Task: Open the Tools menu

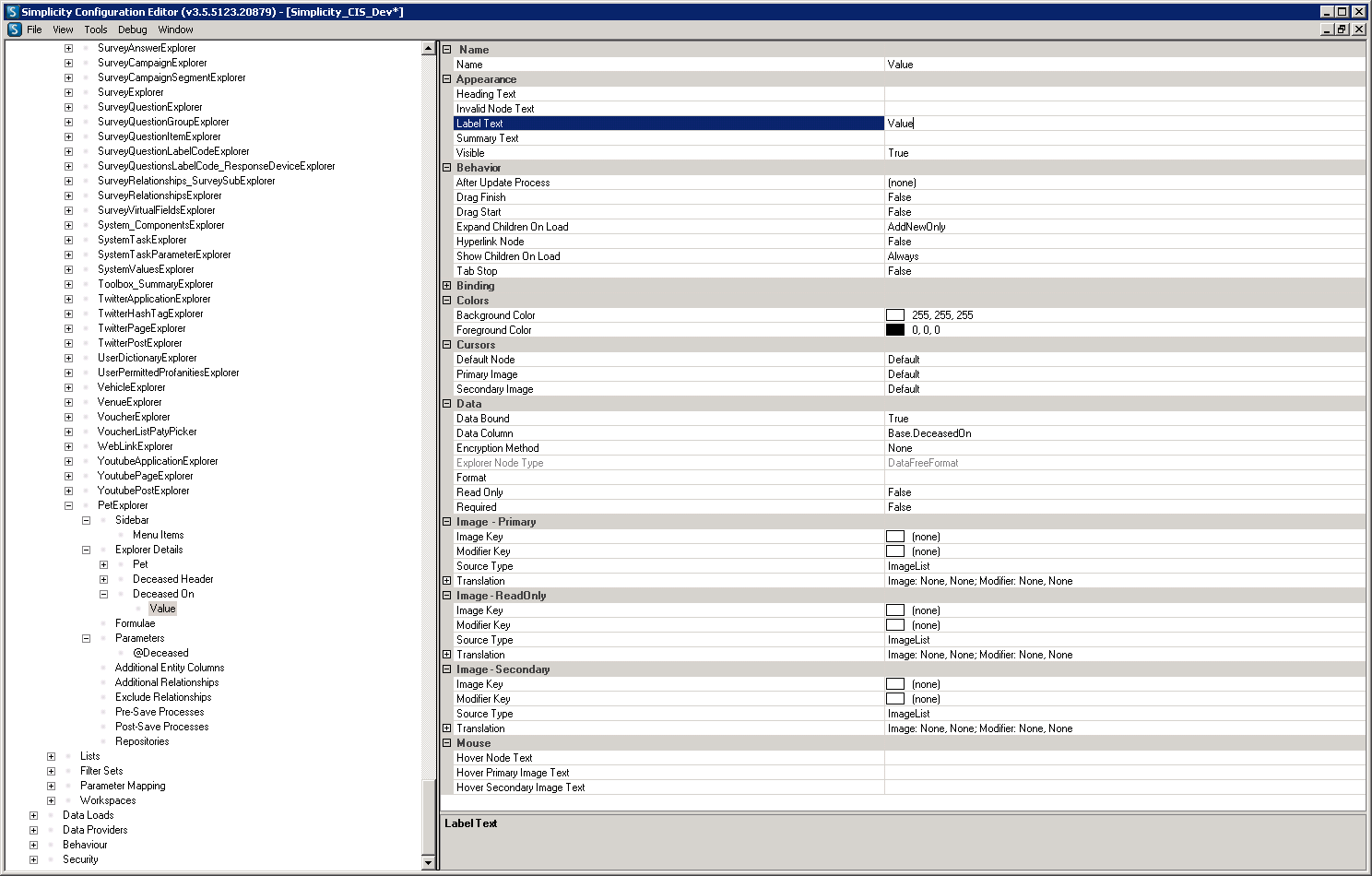Action: [96, 30]
